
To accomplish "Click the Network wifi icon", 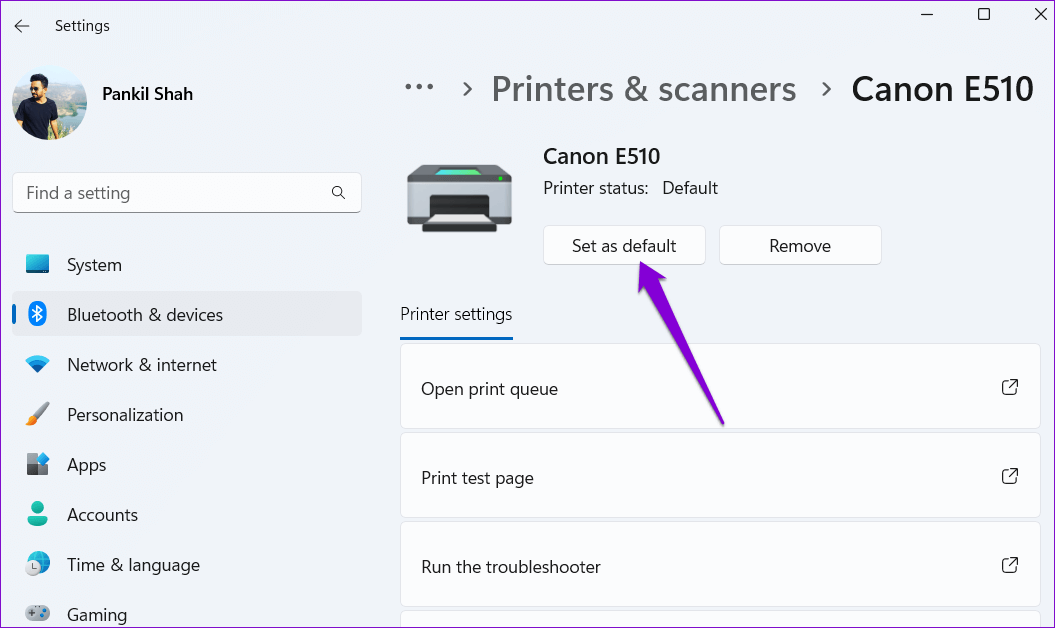I will pos(38,364).
